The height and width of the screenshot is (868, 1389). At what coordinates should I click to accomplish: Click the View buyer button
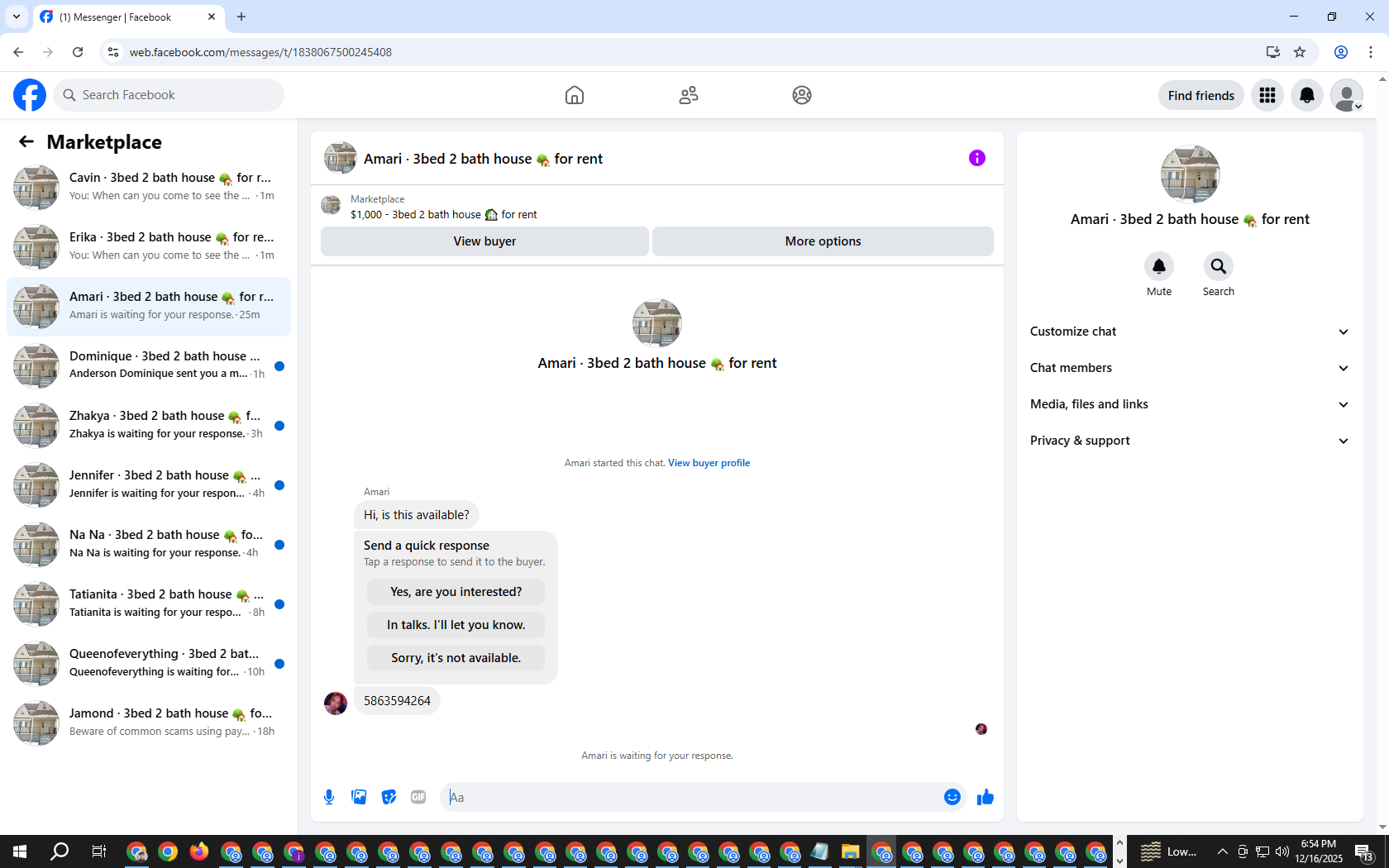[484, 241]
